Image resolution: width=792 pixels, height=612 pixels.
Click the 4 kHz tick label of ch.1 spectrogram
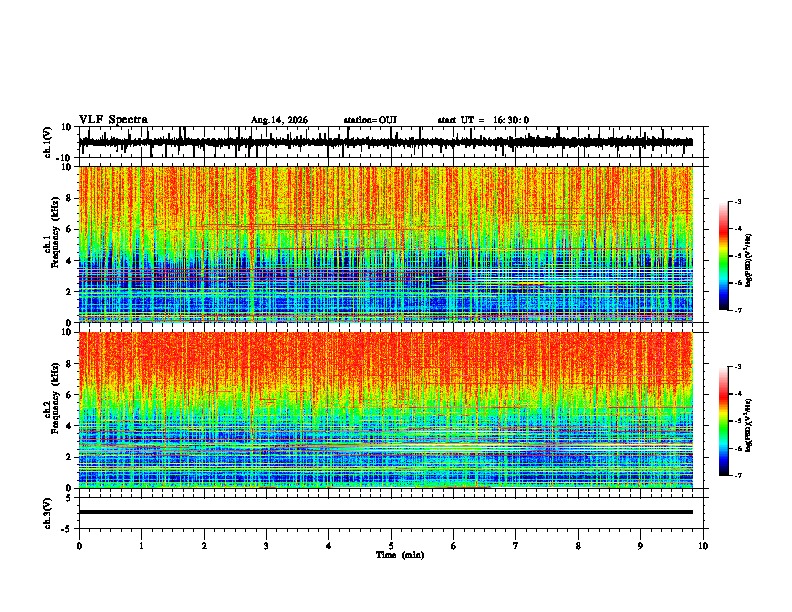coord(69,261)
